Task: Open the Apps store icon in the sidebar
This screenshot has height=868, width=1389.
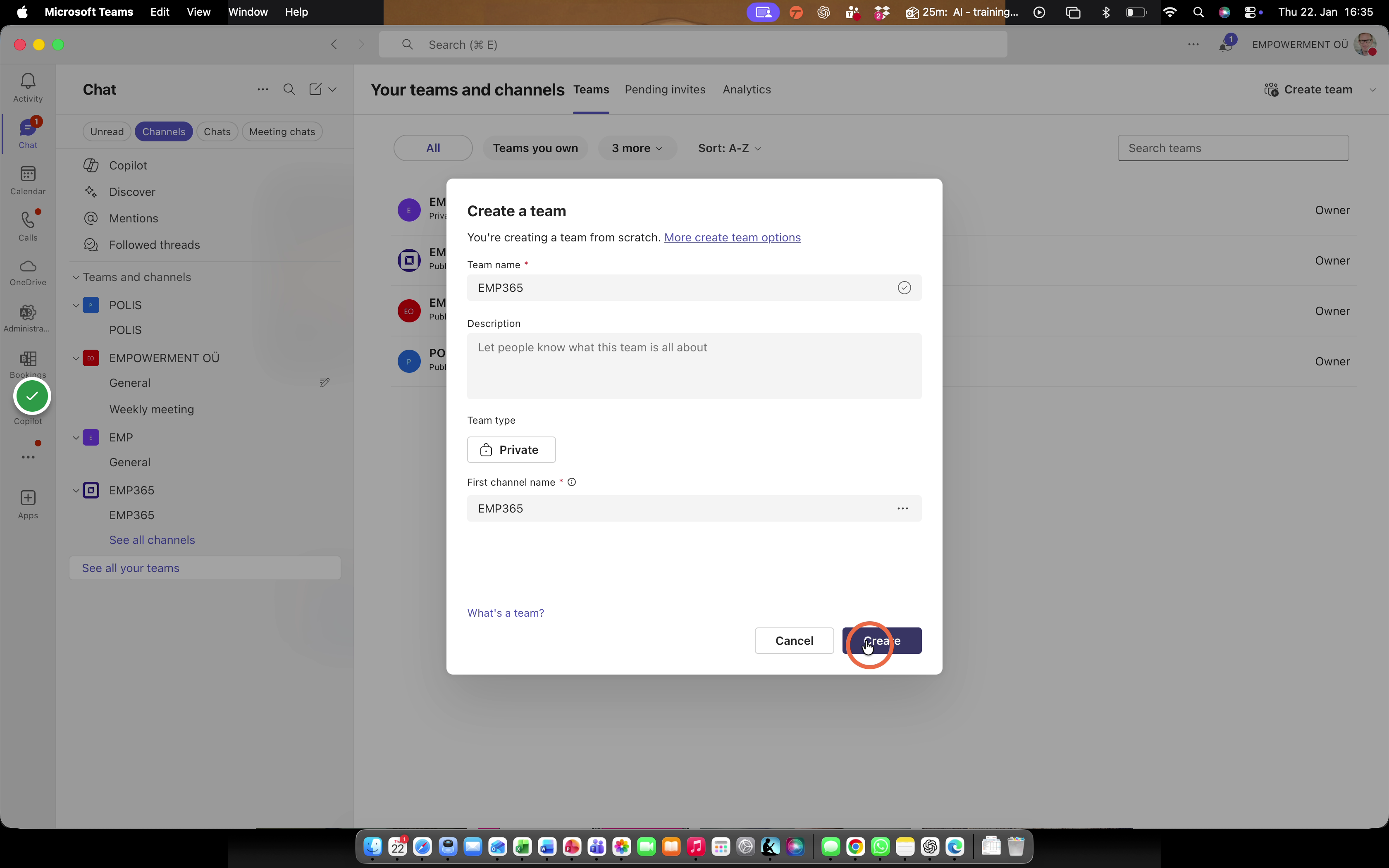Action: (x=28, y=504)
